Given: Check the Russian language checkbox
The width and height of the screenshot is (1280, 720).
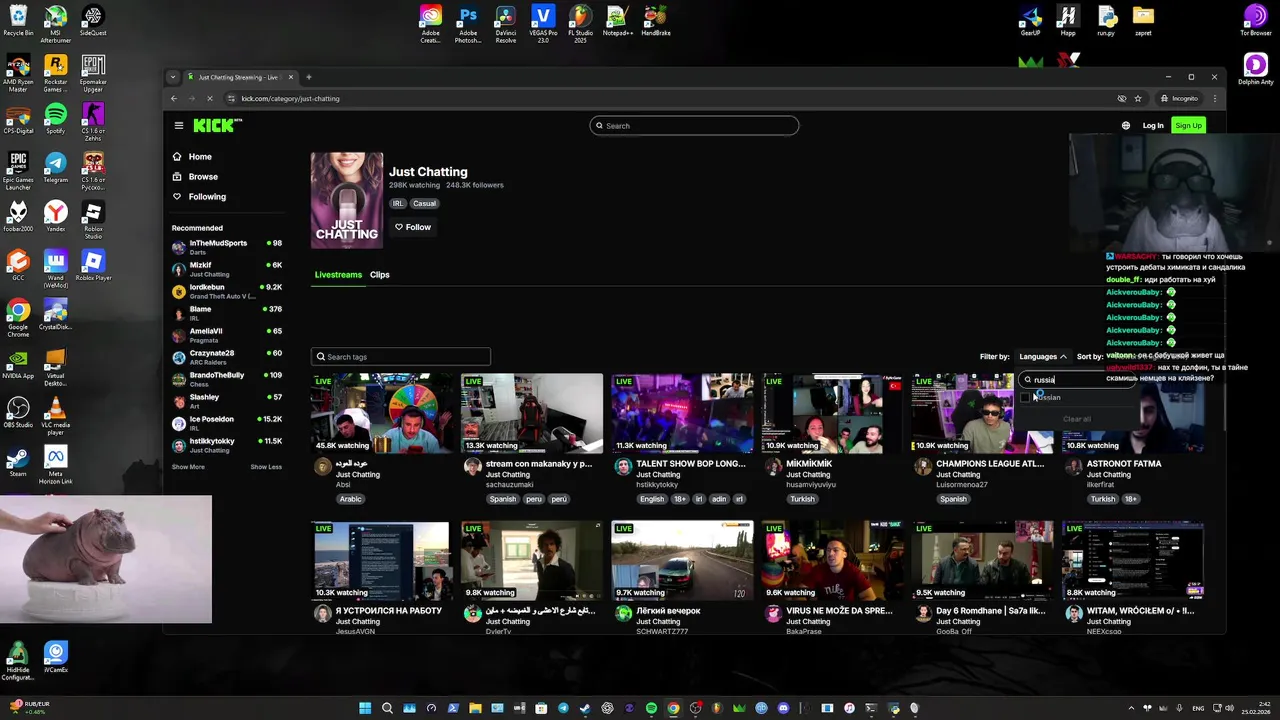Looking at the screenshot, I should 1025,397.
